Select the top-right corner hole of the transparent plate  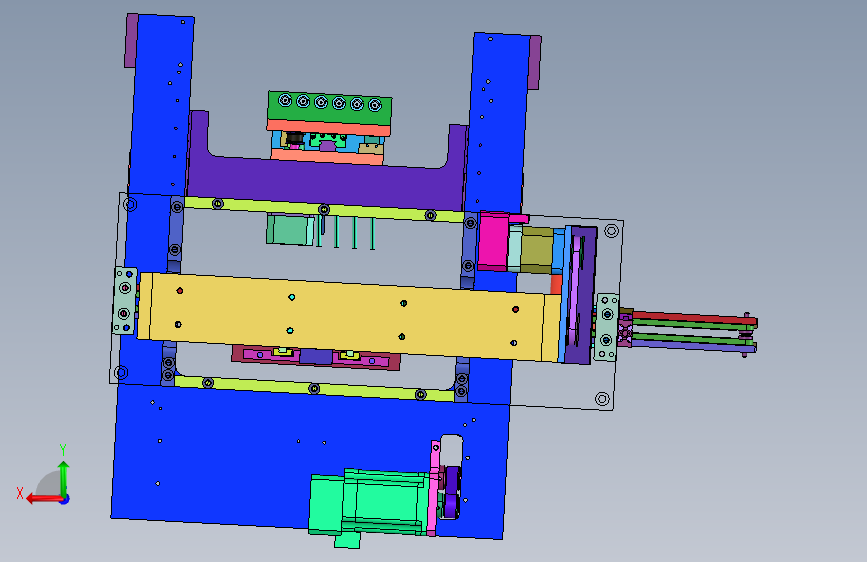(x=611, y=230)
